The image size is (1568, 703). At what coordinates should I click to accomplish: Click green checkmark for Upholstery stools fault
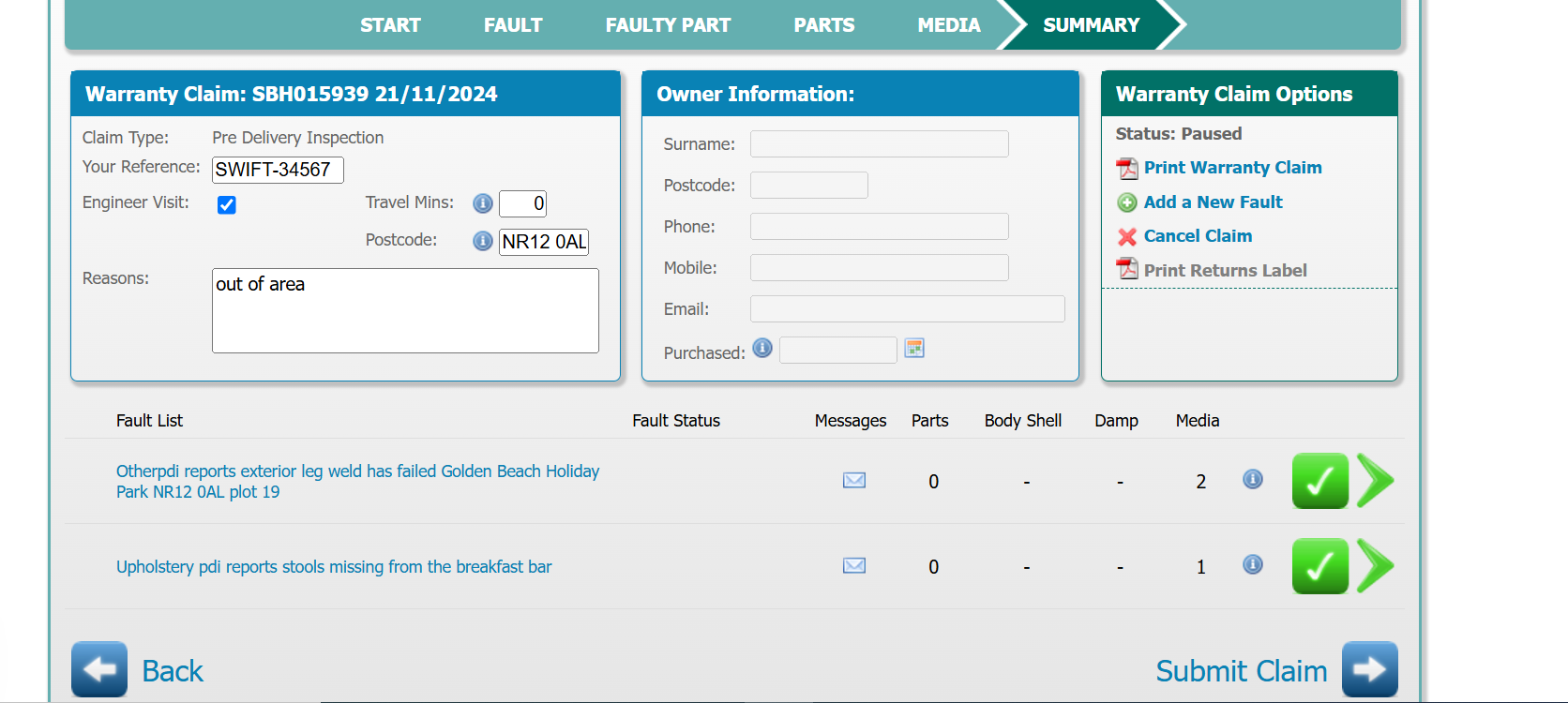click(x=1320, y=566)
